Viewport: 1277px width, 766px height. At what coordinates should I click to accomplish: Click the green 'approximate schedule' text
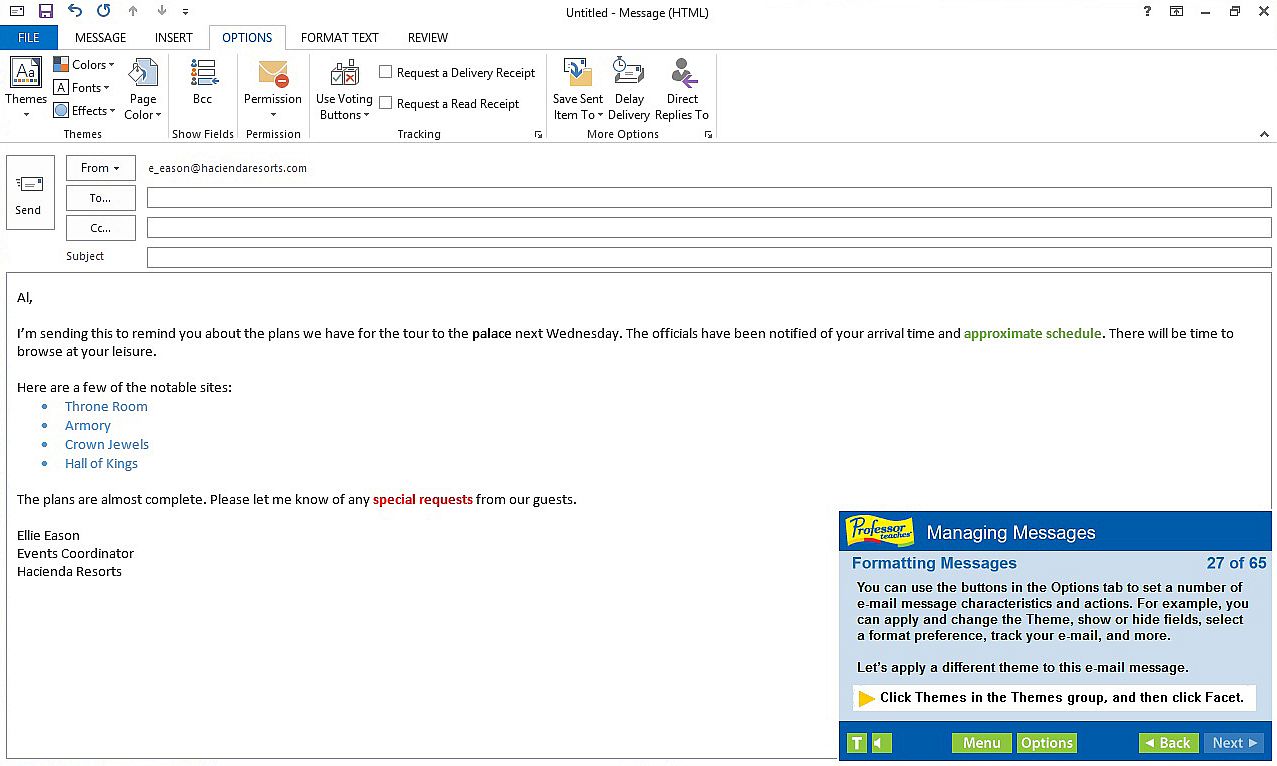1032,333
